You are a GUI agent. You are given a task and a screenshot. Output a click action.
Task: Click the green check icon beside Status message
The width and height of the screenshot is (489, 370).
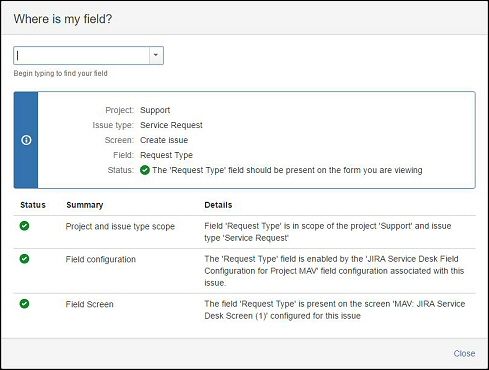coord(145,170)
